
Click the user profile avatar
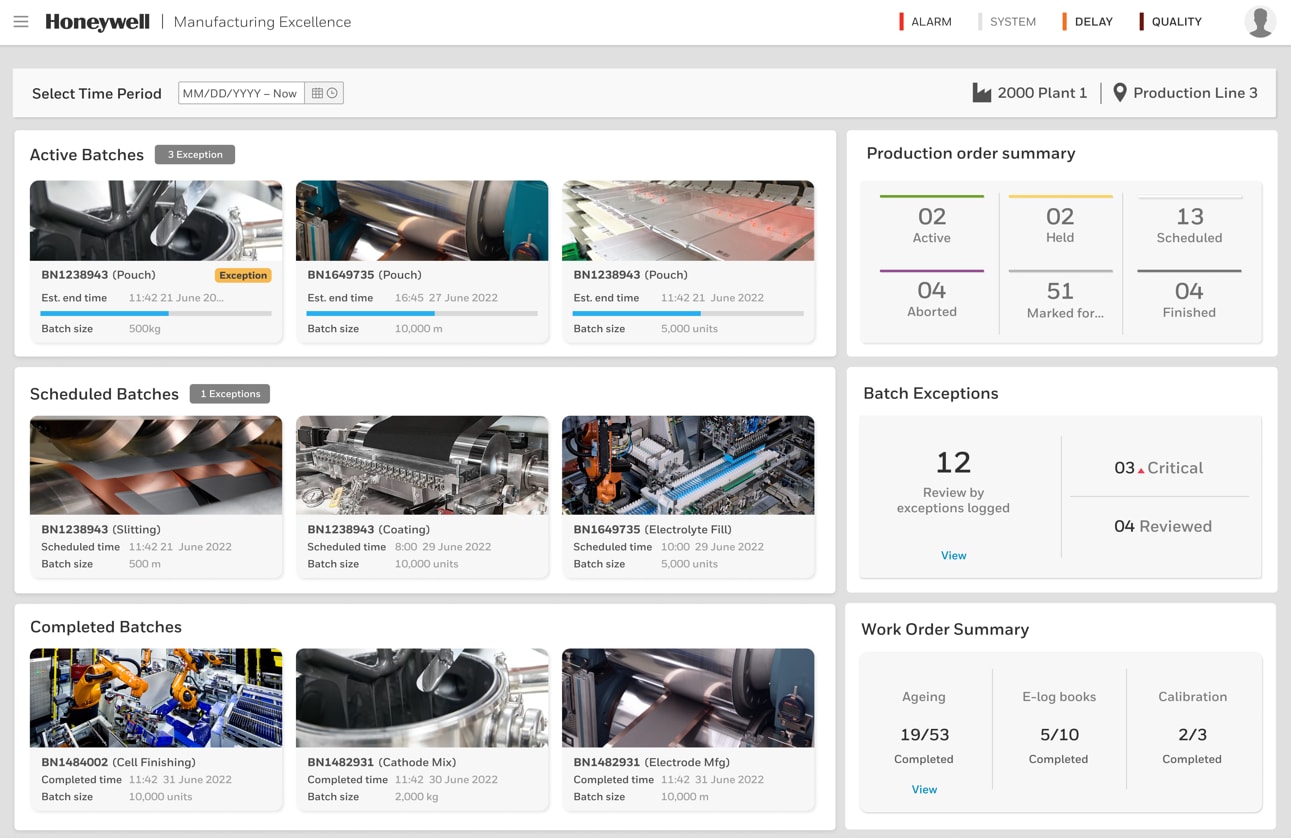point(1259,22)
